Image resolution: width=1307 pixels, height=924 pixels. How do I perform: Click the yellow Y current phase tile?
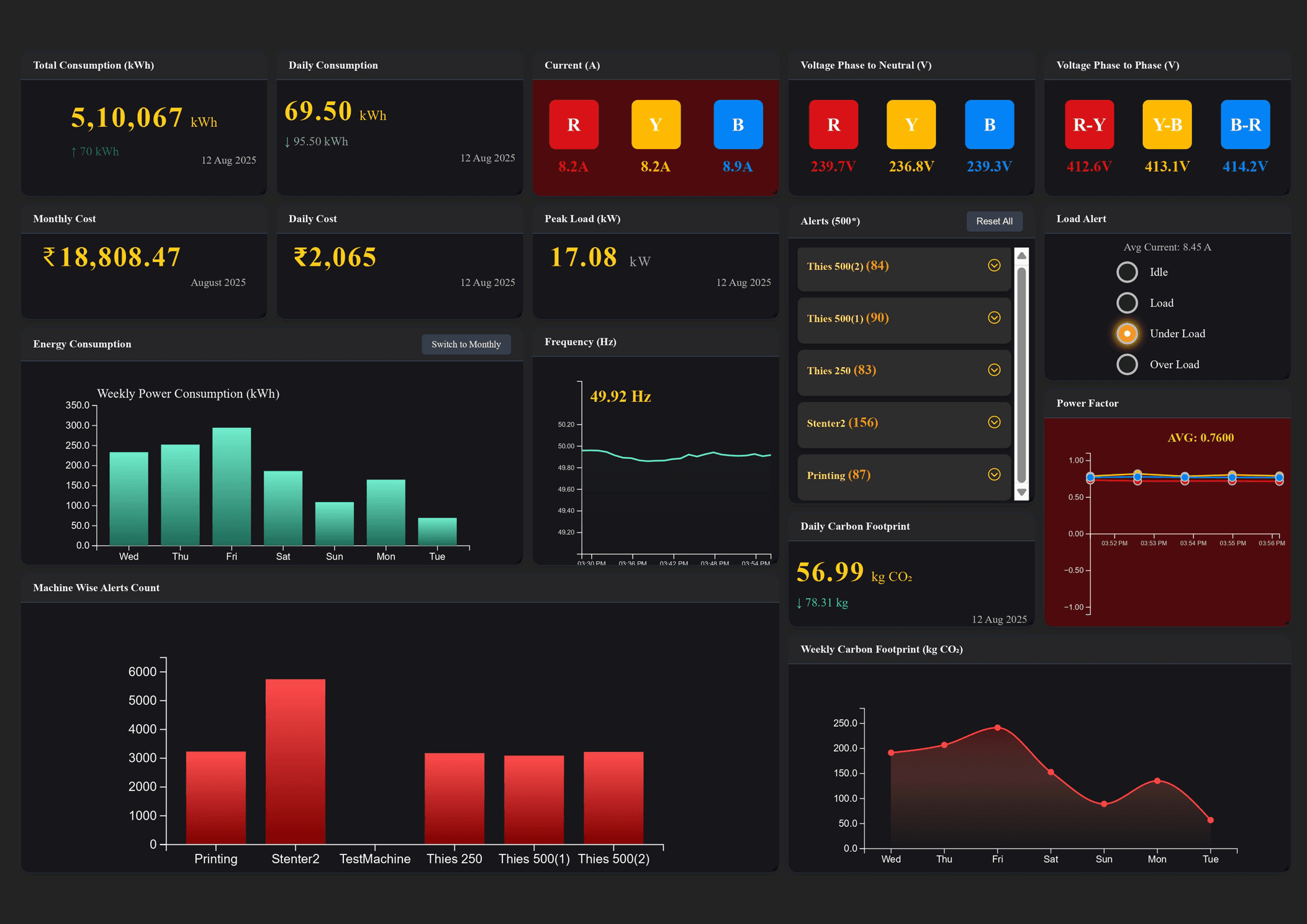pyautogui.click(x=656, y=124)
